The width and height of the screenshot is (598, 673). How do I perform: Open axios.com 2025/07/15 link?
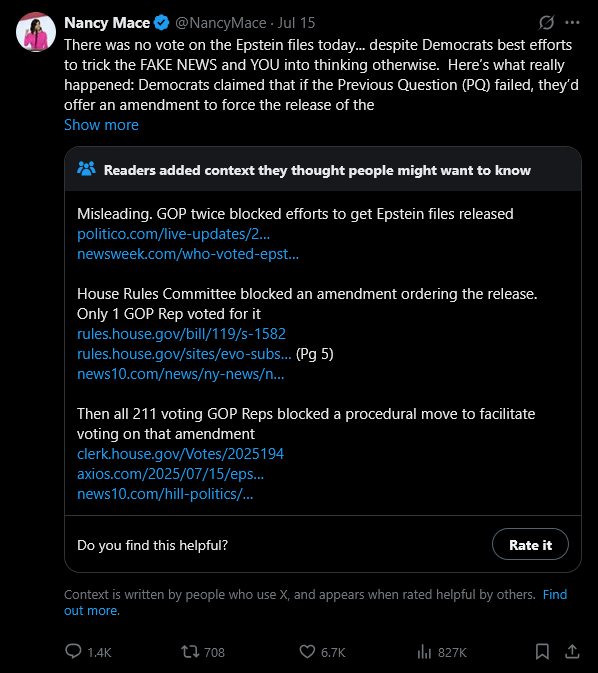(x=170, y=474)
